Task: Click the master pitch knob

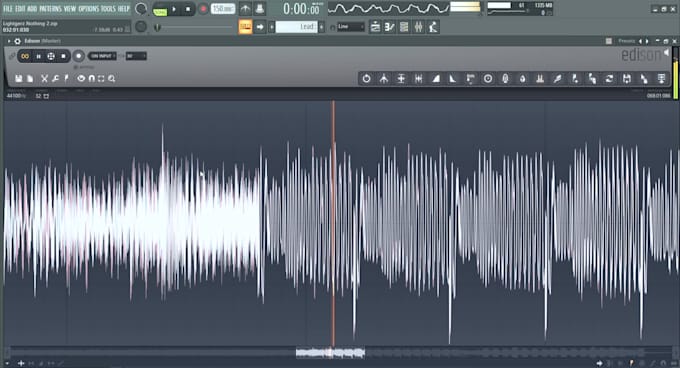Action: (141, 27)
